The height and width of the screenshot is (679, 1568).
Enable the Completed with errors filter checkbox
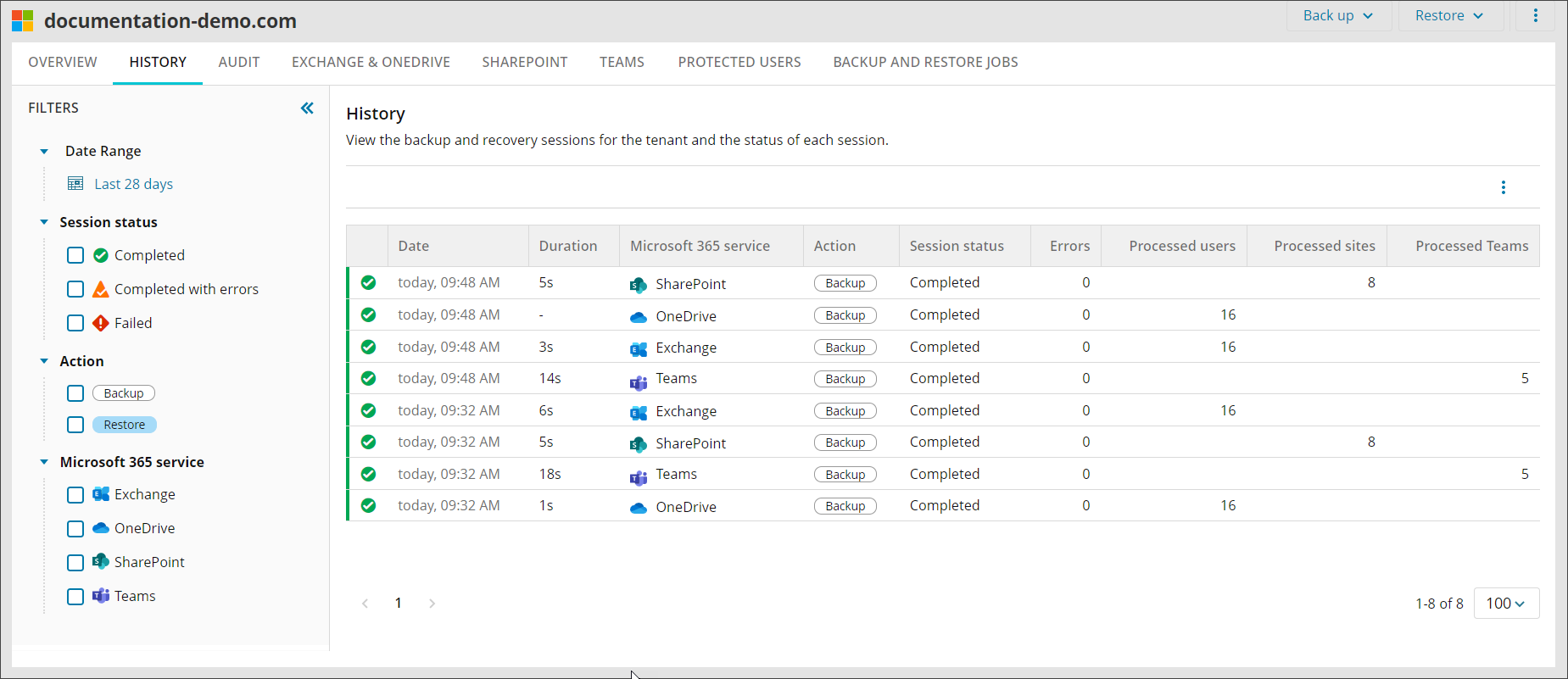click(x=75, y=289)
